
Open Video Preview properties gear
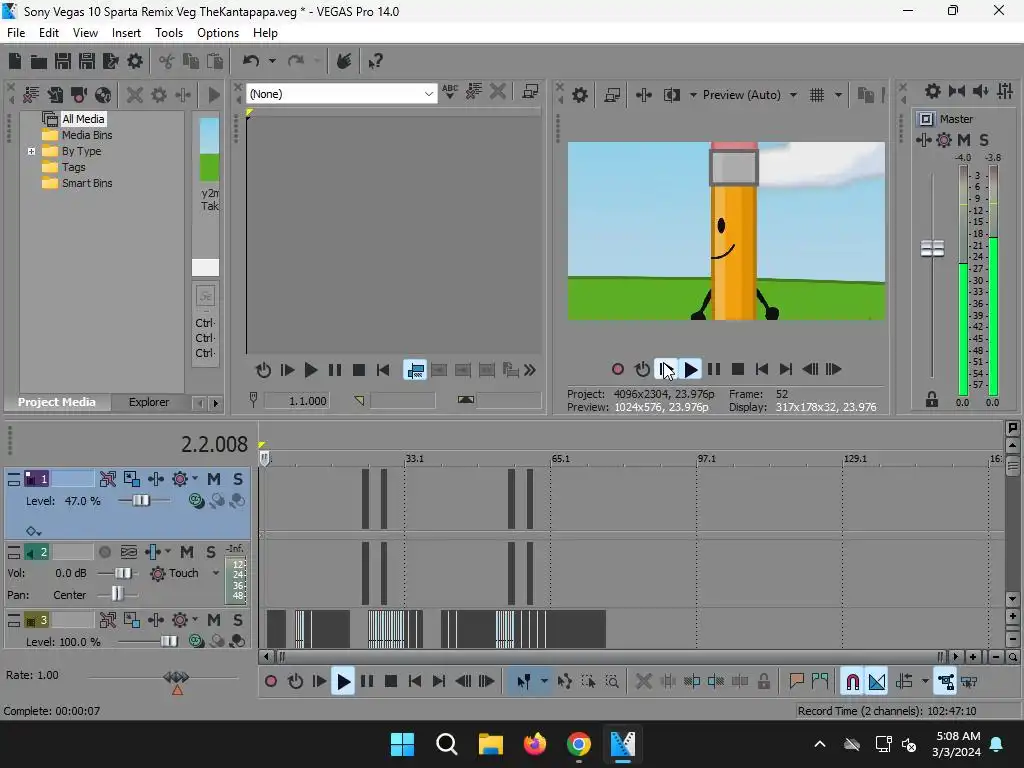pos(579,95)
